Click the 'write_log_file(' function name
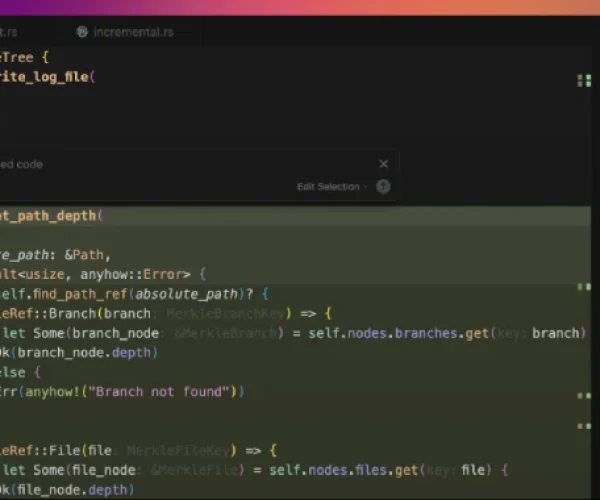600x500 pixels. 47,77
